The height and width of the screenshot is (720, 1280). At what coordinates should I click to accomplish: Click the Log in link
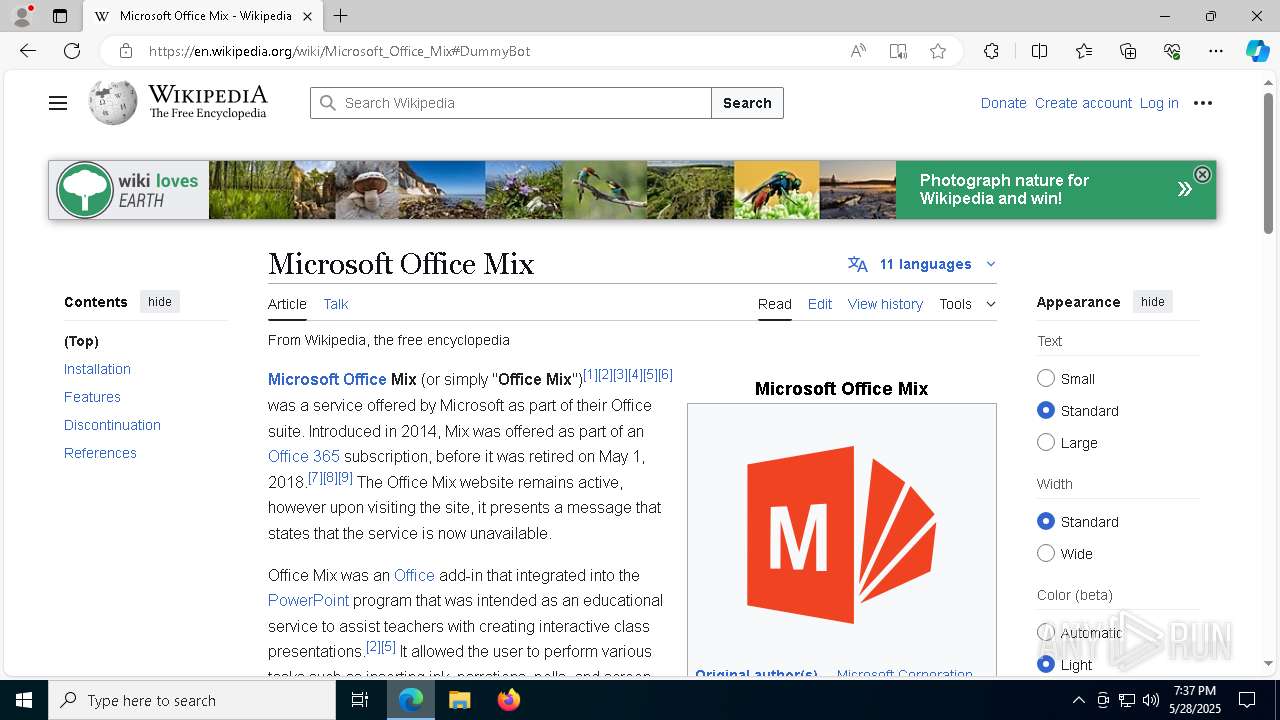click(x=1159, y=103)
